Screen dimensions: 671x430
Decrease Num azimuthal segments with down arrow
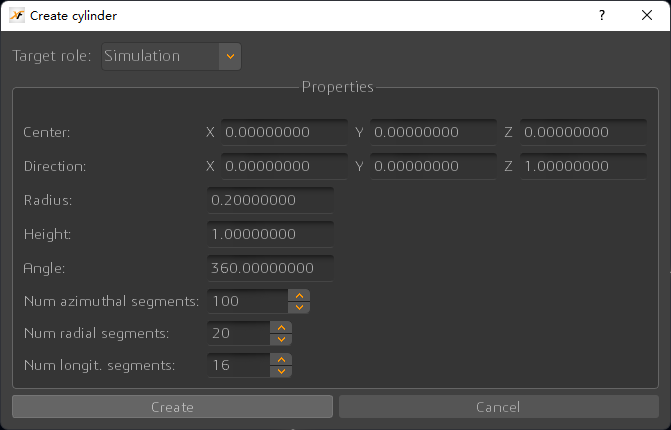[299, 307]
